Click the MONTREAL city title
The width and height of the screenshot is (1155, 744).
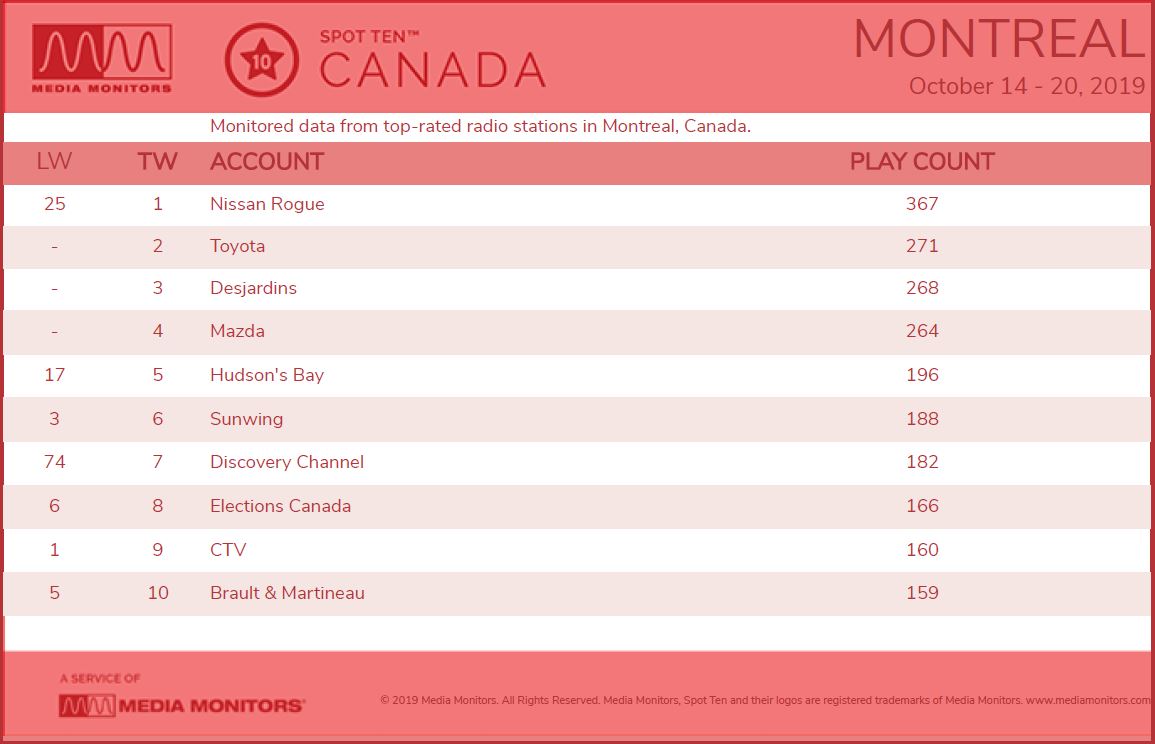(x=999, y=39)
